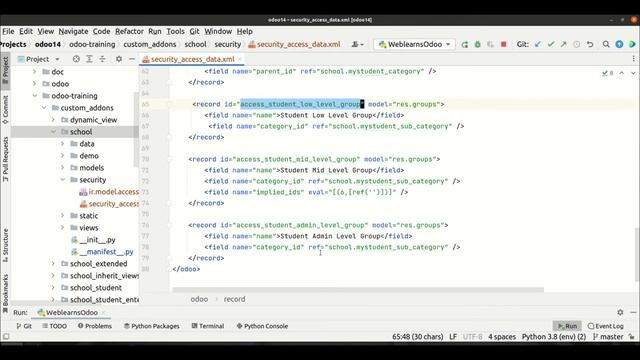The height and width of the screenshot is (360, 640).
Task: Click the master Git branch widget
Action: [x=608, y=337]
